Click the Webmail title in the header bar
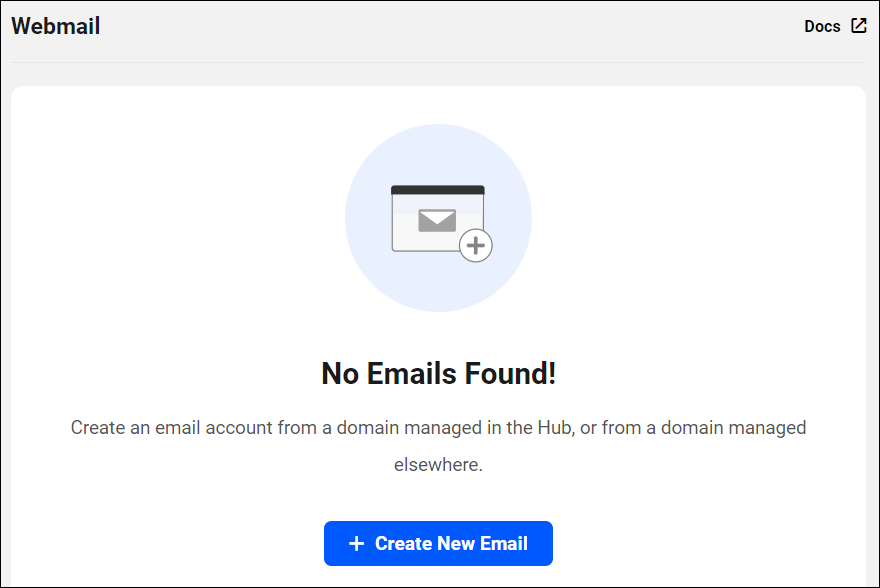Image resolution: width=880 pixels, height=588 pixels. coord(55,26)
